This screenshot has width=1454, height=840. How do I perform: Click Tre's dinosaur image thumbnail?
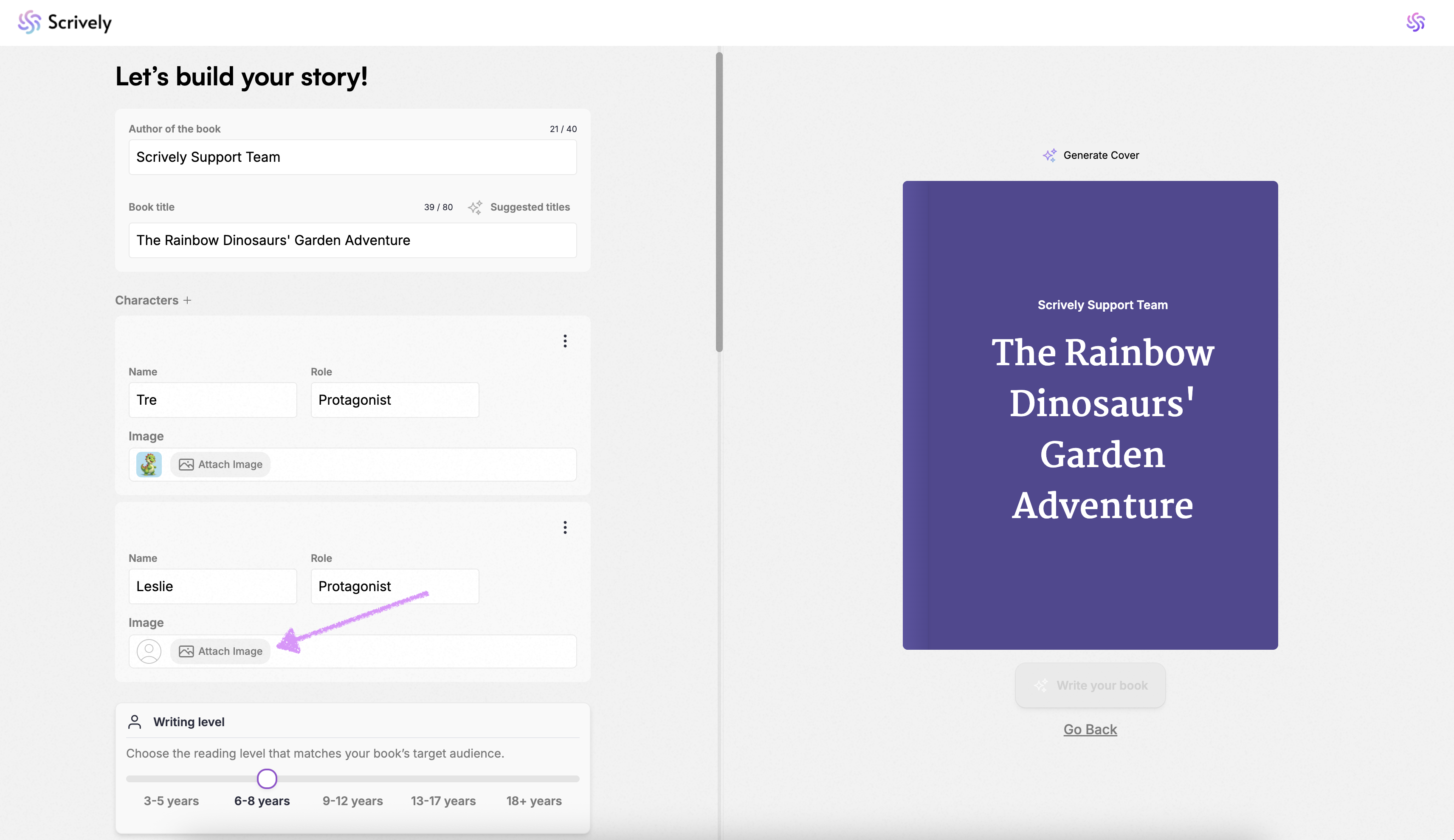(x=149, y=465)
